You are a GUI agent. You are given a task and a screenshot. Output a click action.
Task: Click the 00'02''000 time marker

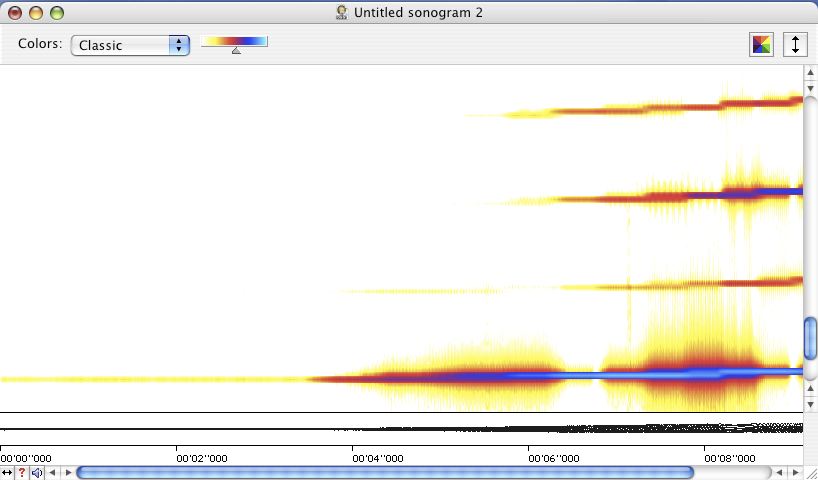coord(202,459)
